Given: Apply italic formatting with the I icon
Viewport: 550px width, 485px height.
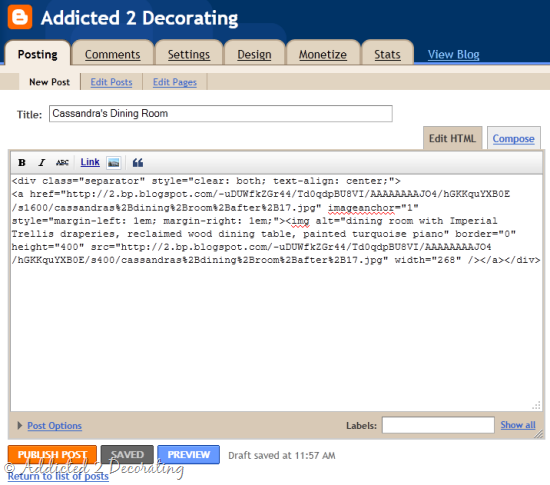Looking at the screenshot, I should tap(42, 162).
